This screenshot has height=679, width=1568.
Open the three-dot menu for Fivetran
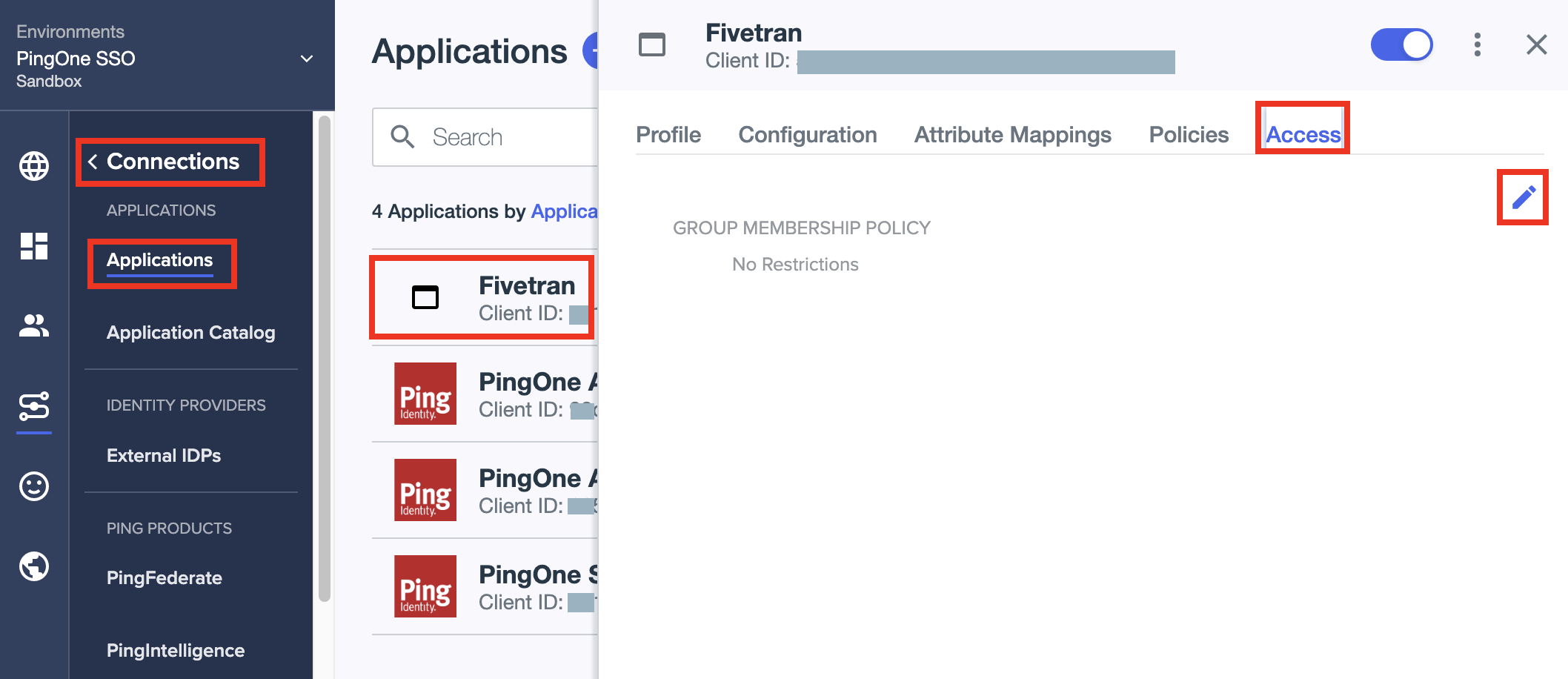click(1478, 44)
